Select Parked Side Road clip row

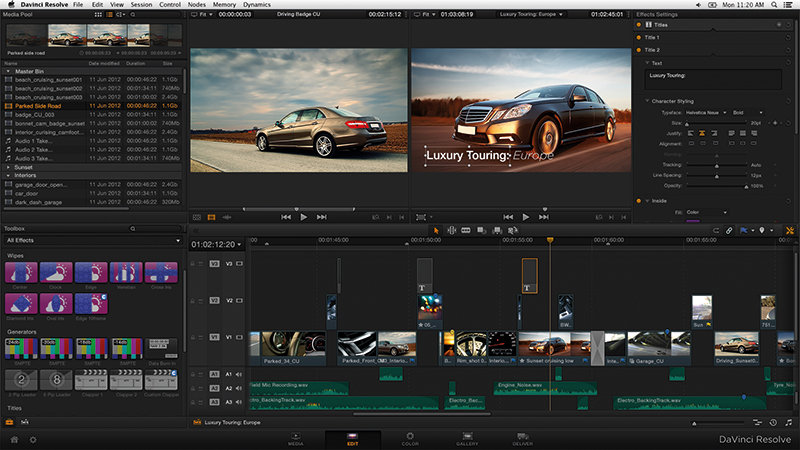click(x=93, y=106)
